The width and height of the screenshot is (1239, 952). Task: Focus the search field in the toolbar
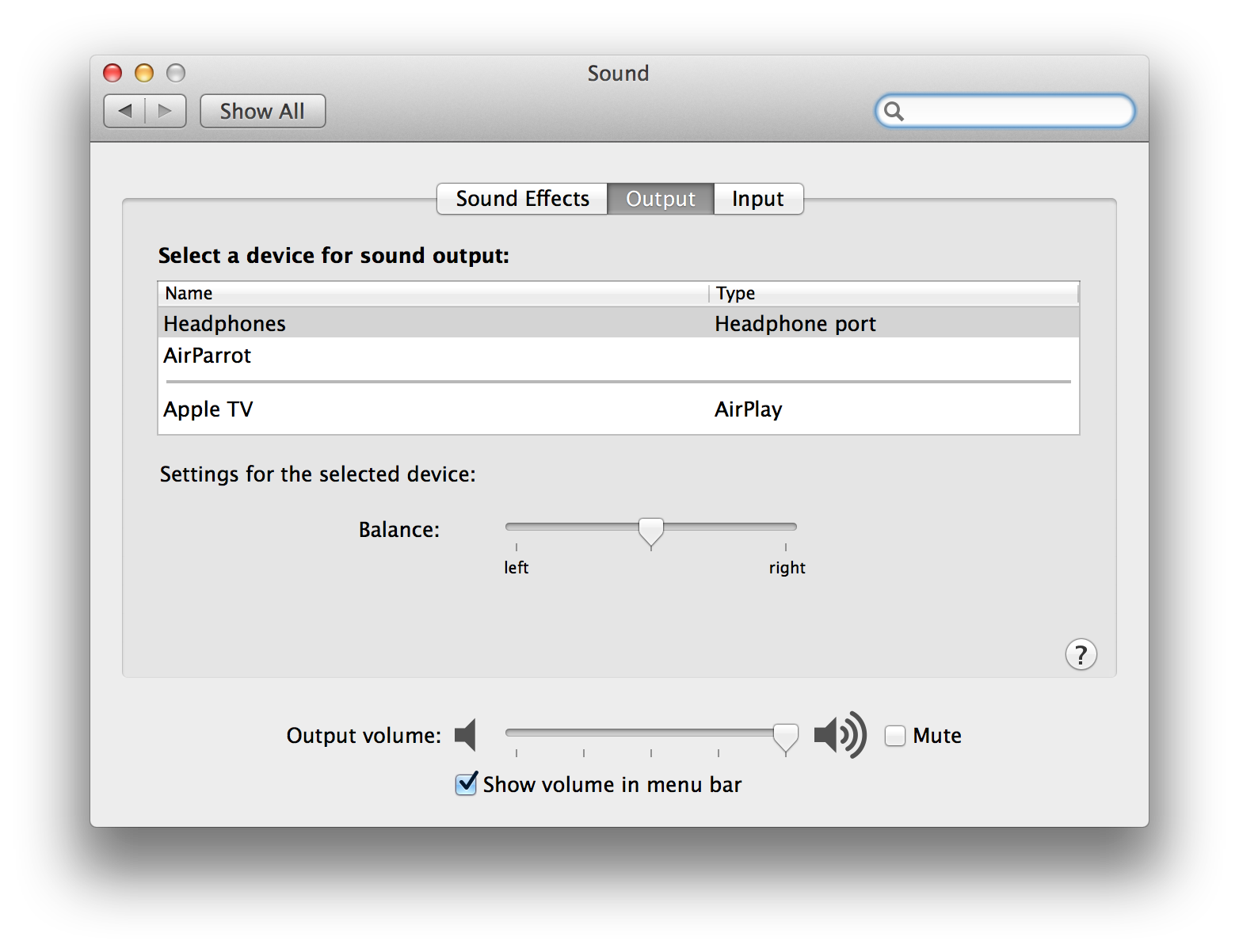tap(1005, 111)
